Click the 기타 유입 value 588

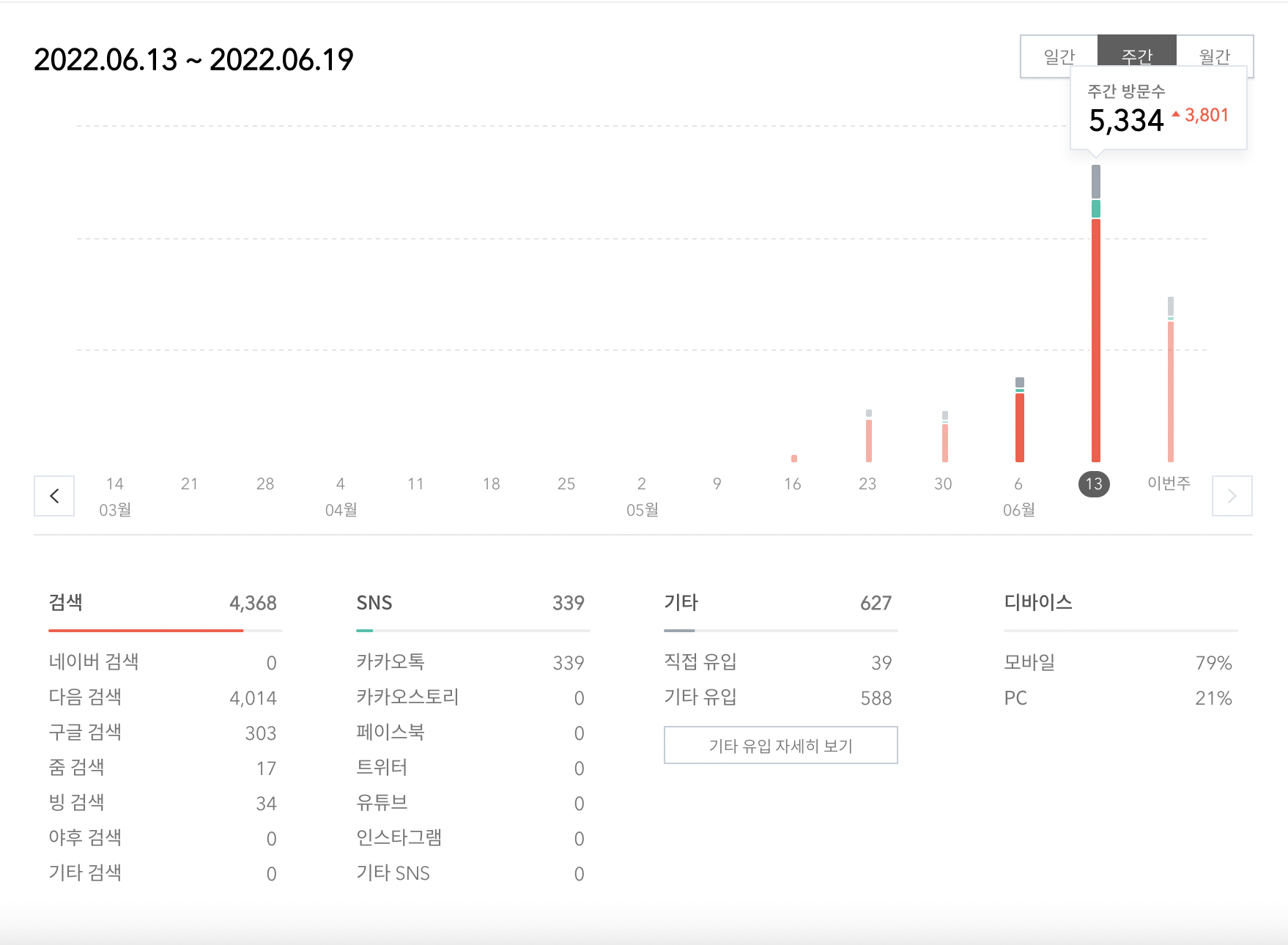876,698
